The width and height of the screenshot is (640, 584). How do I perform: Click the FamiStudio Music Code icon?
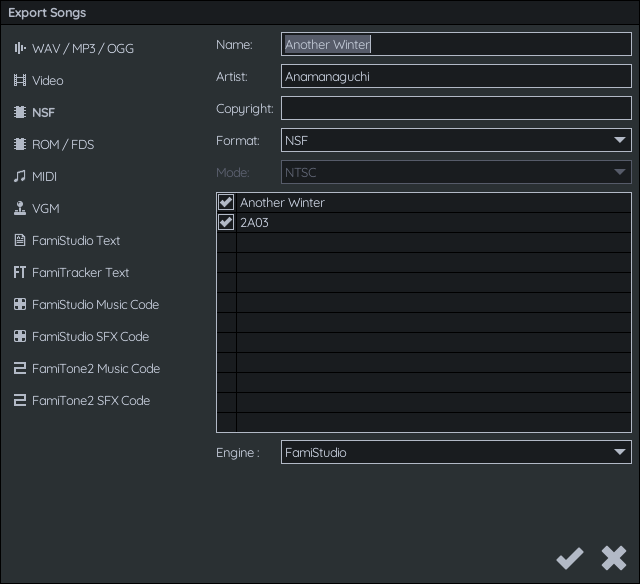point(20,304)
